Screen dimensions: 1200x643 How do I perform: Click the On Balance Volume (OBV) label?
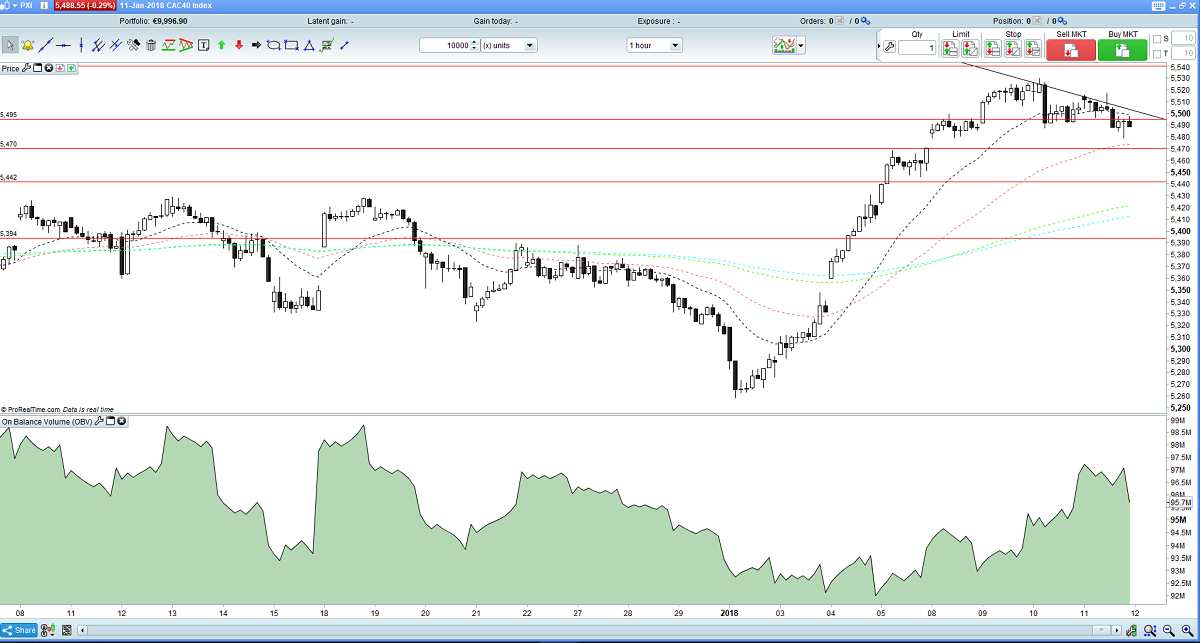[x=46, y=422]
